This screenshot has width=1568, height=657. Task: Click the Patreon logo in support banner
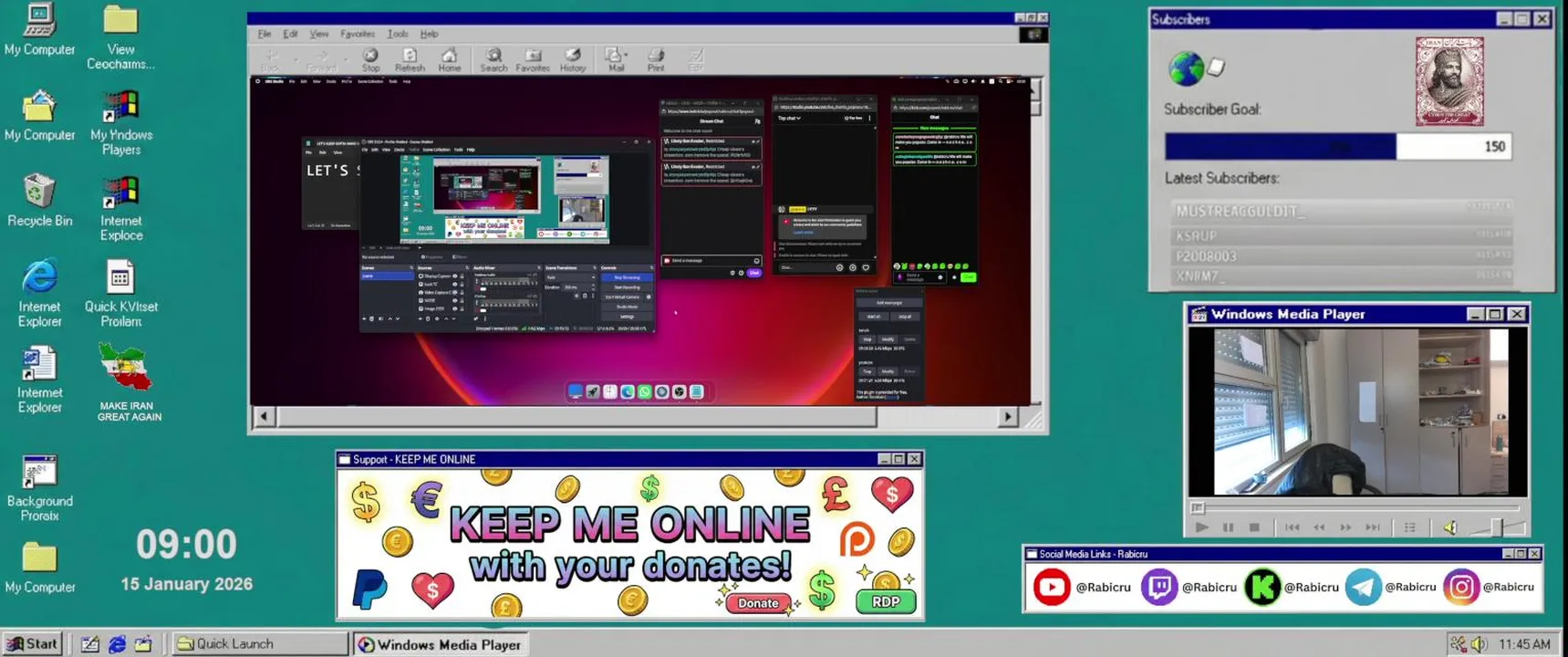pos(857,539)
